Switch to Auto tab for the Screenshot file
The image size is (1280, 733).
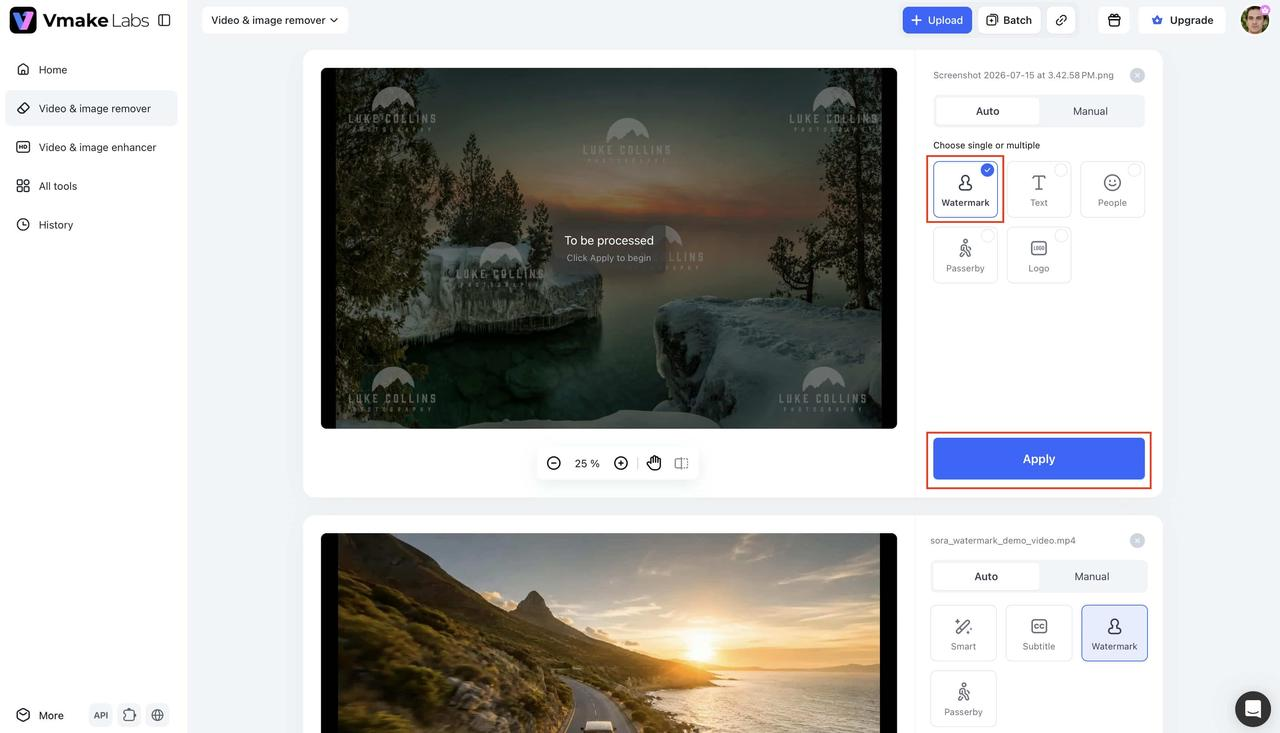coord(987,111)
